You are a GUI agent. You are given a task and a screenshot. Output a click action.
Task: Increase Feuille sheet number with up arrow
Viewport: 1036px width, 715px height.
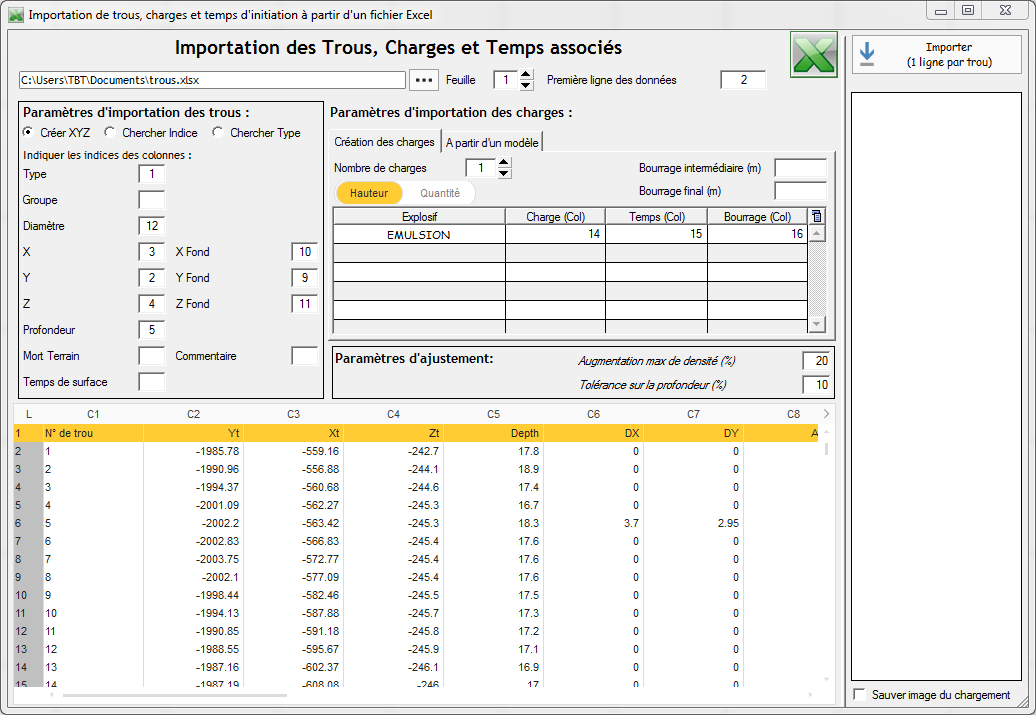click(526, 75)
